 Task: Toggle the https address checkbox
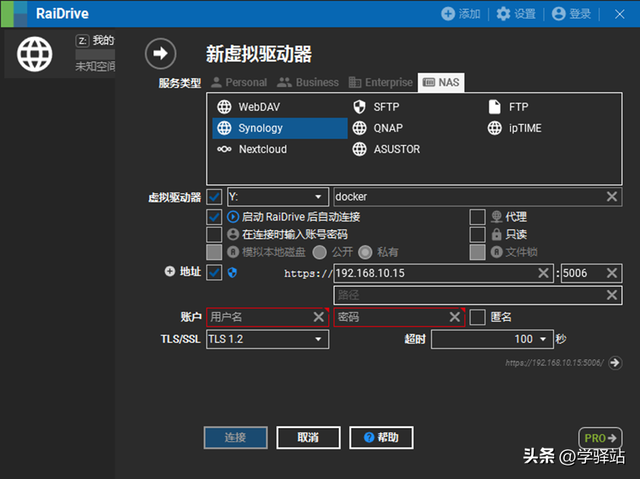(214, 273)
